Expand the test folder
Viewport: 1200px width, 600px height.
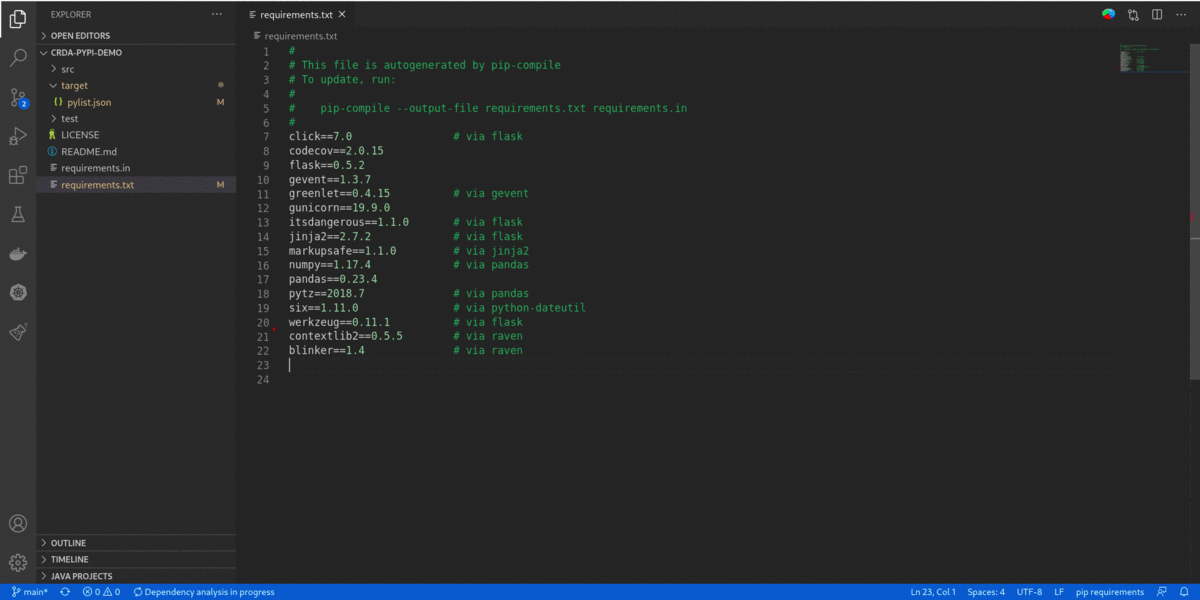click(x=136, y=118)
